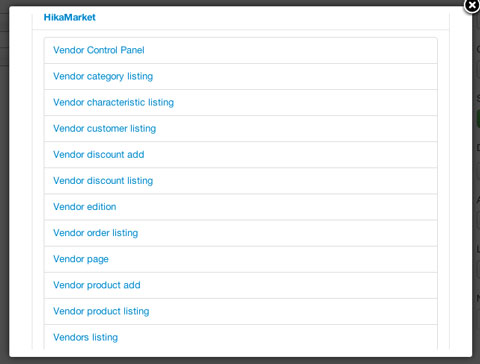480x364 pixels.
Task: Select Vendor discount add
Action: 99,154
